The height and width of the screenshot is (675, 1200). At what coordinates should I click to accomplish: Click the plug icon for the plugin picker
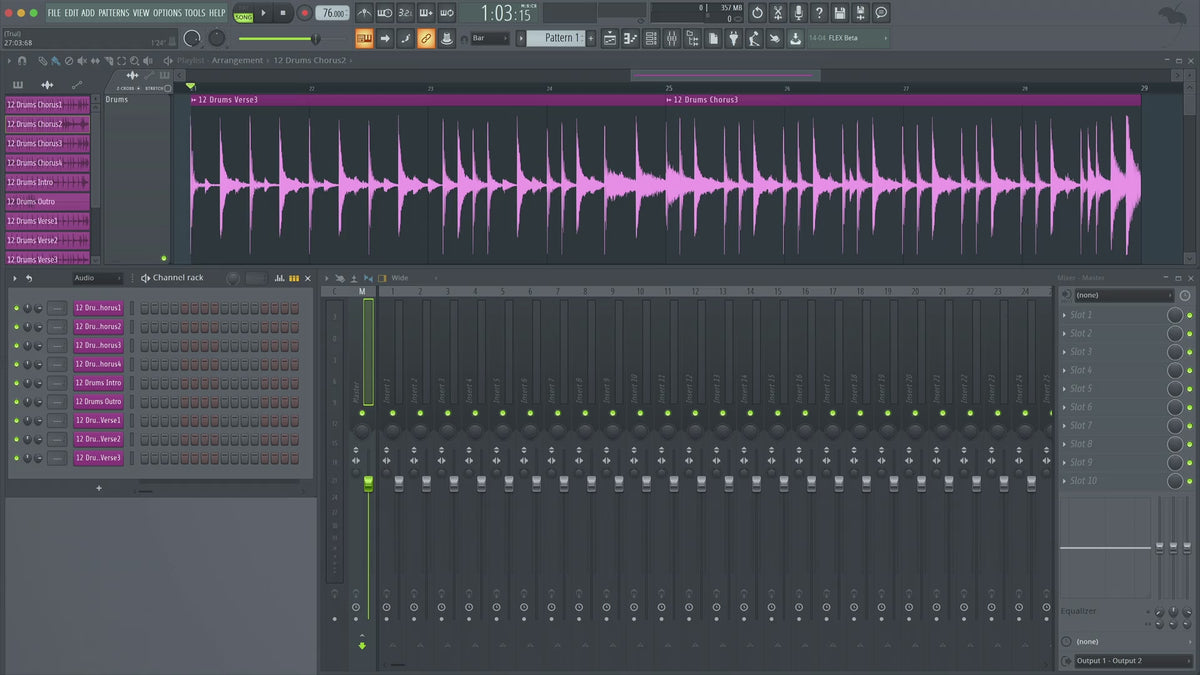click(733, 38)
